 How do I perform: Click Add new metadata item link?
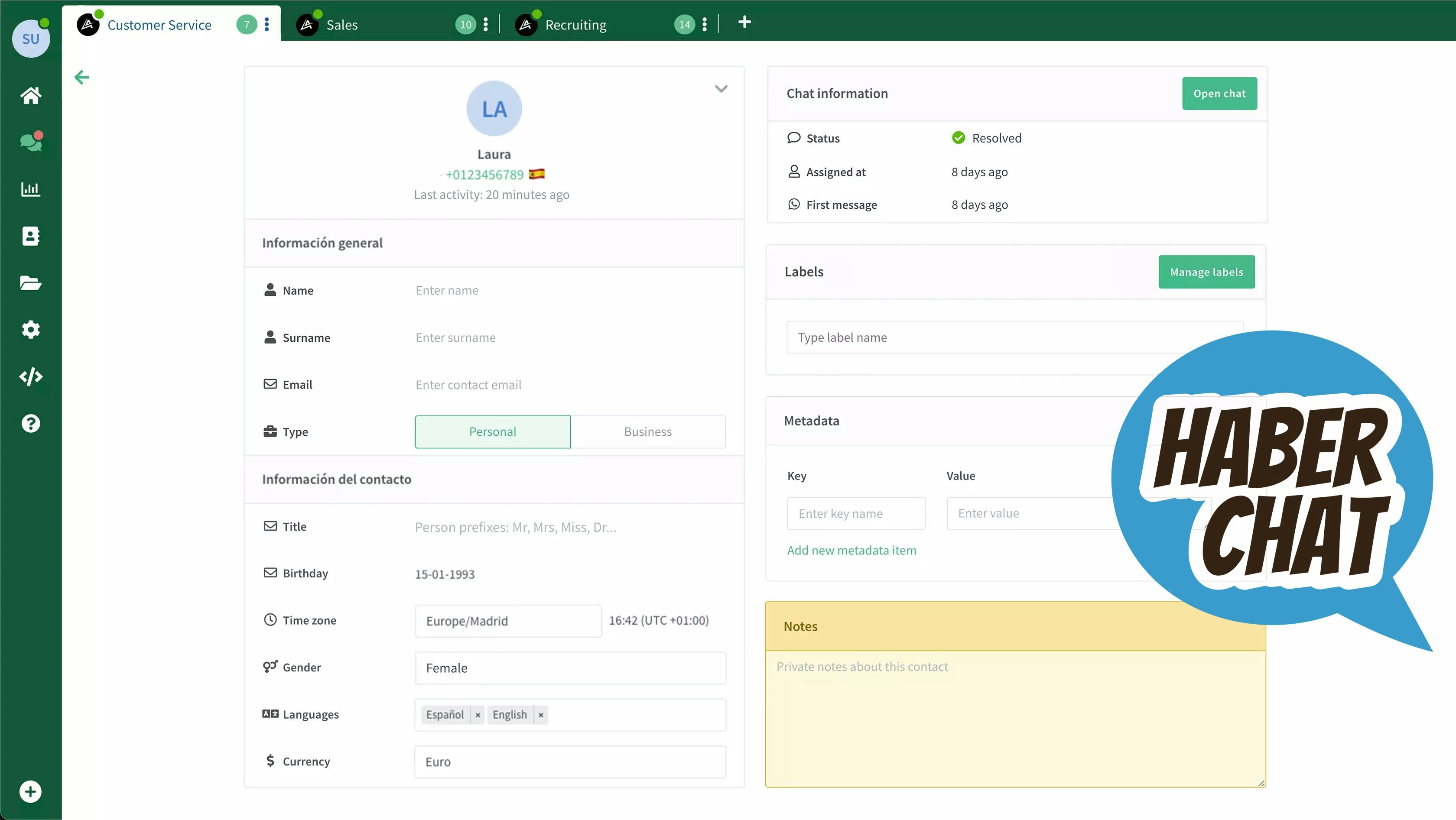tap(851, 551)
